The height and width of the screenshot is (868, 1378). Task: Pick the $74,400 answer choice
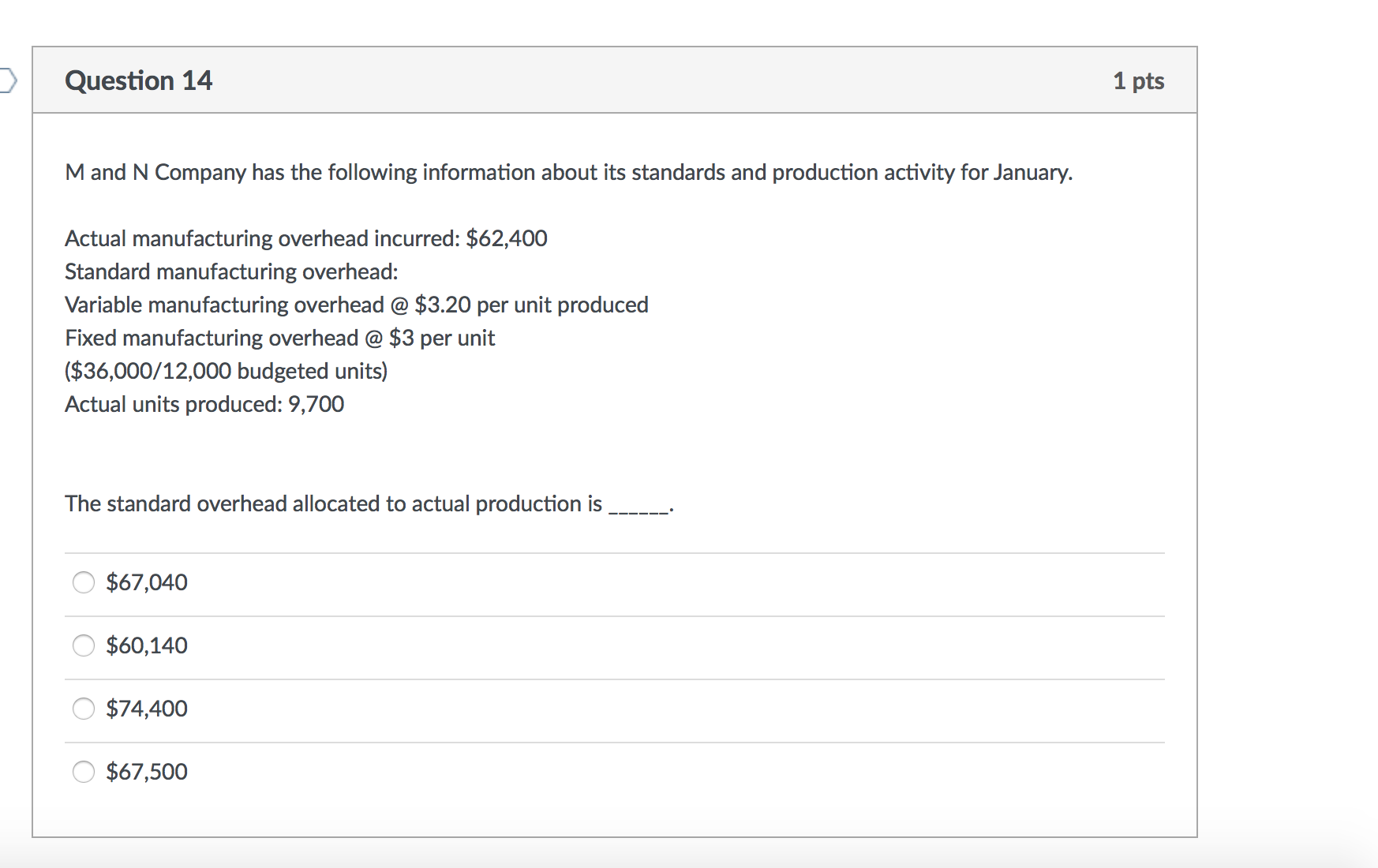[84, 709]
